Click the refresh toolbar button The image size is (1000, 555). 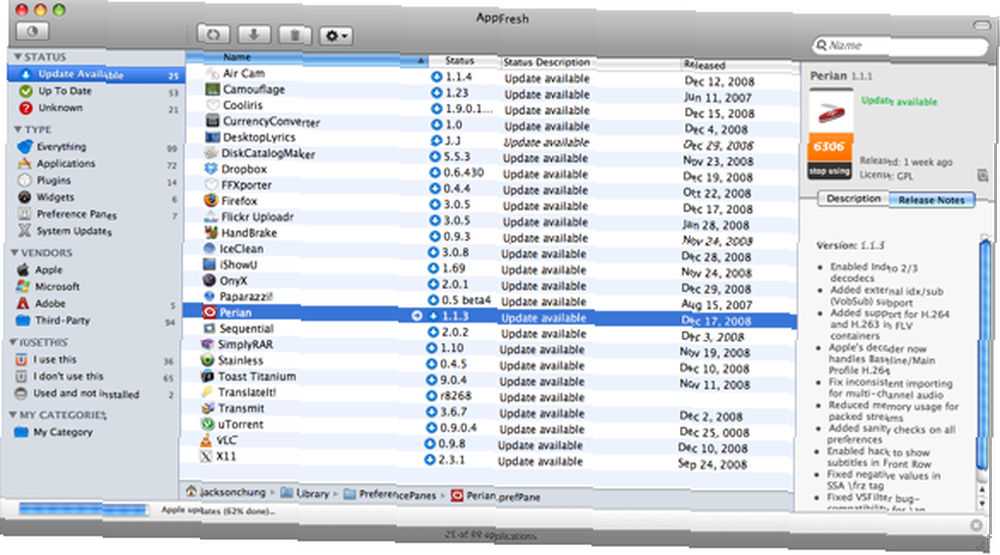click(x=213, y=34)
